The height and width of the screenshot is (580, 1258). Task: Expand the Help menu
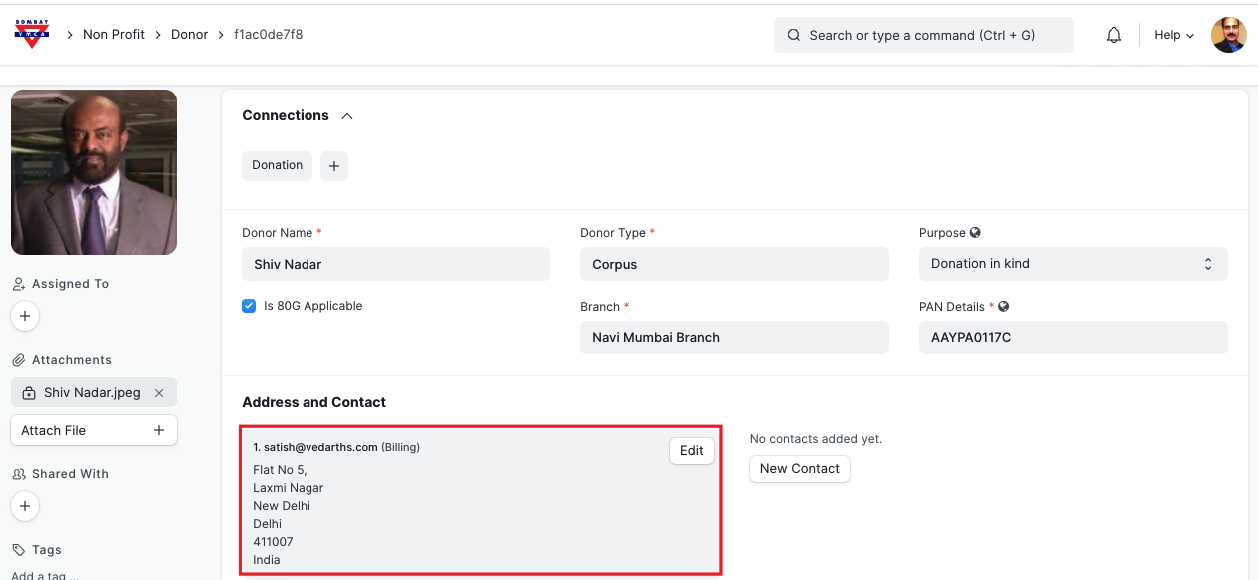tap(1173, 35)
